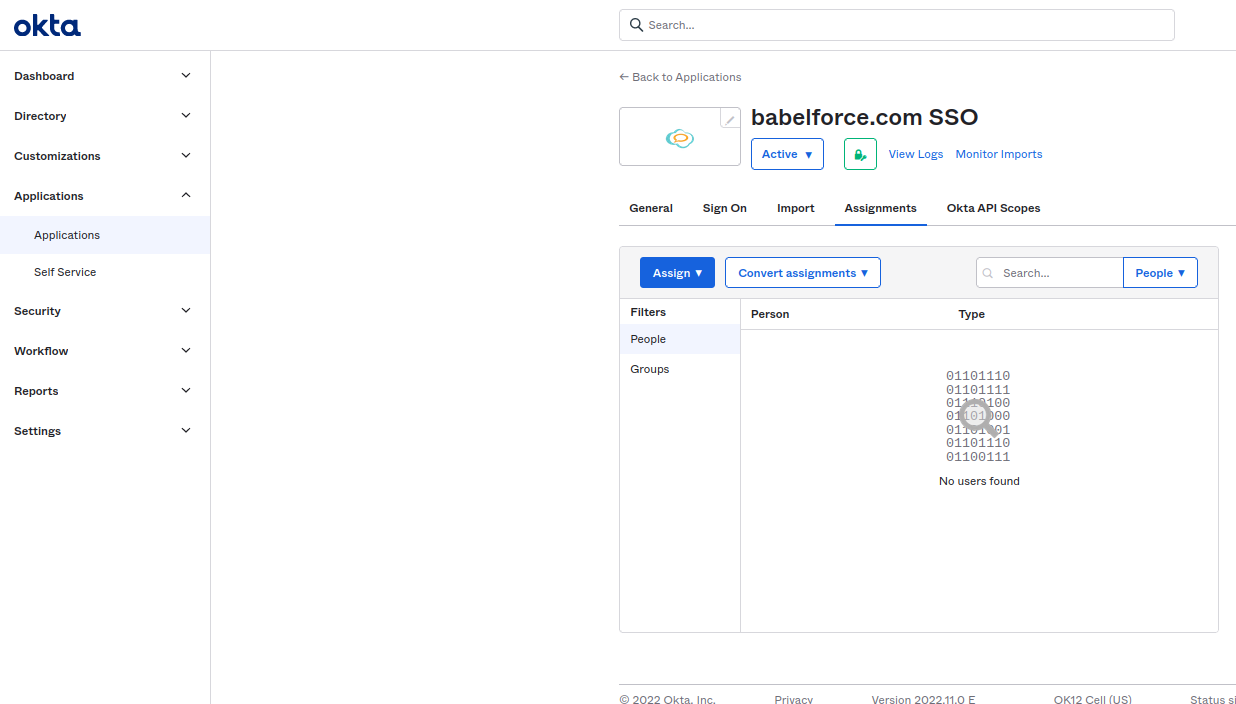Click the babelforce.com SSO heading
Screen dimensions: 1236x704
pyautogui.click(x=864, y=117)
